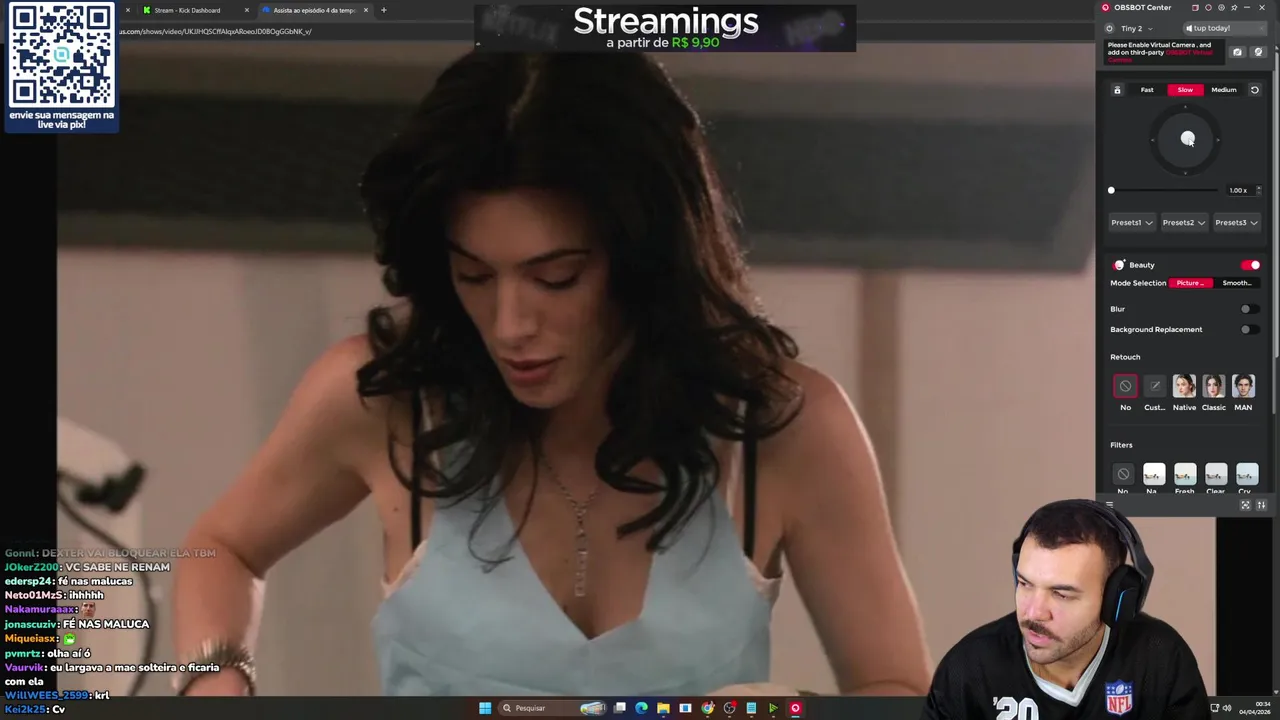Set gimbal speed to Medium
Viewport: 1280px width, 720px height.
pos(1224,90)
